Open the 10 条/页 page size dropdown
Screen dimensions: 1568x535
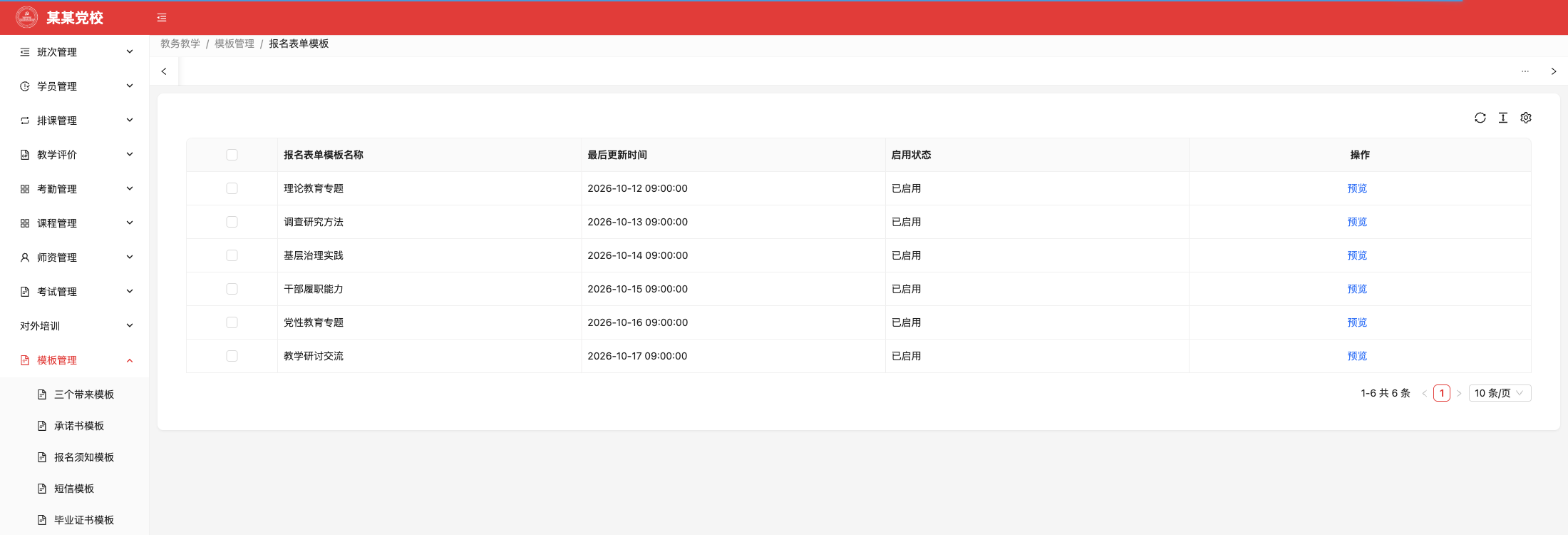(x=1500, y=393)
